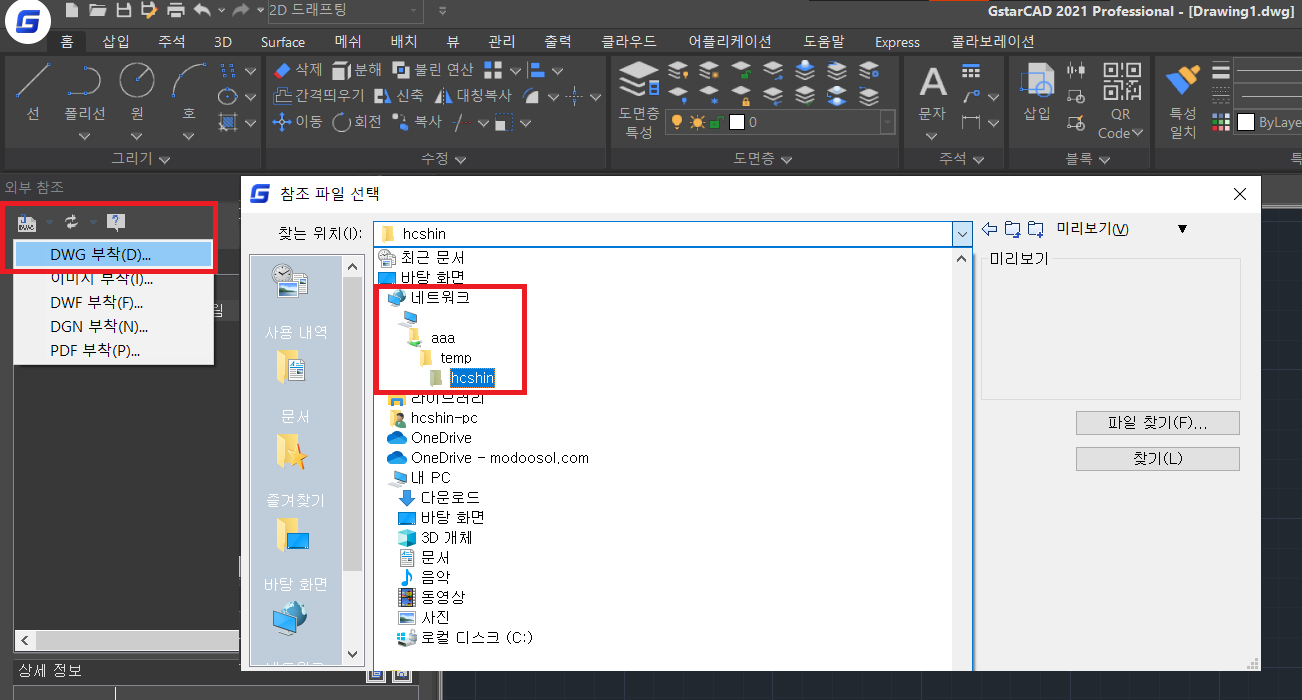Toggle layer 0 lock icon
Screen dimensions: 1302x700
717,122
